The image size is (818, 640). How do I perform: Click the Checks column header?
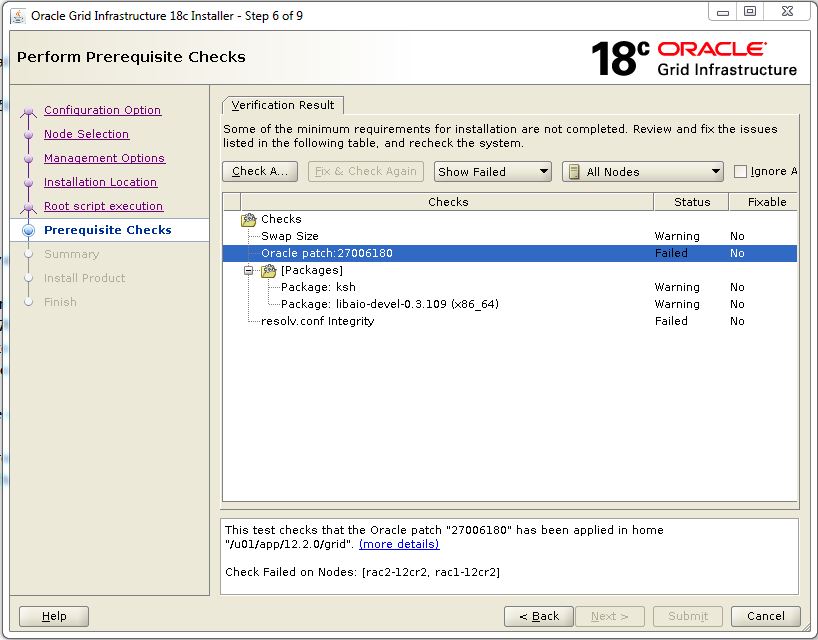tap(448, 202)
